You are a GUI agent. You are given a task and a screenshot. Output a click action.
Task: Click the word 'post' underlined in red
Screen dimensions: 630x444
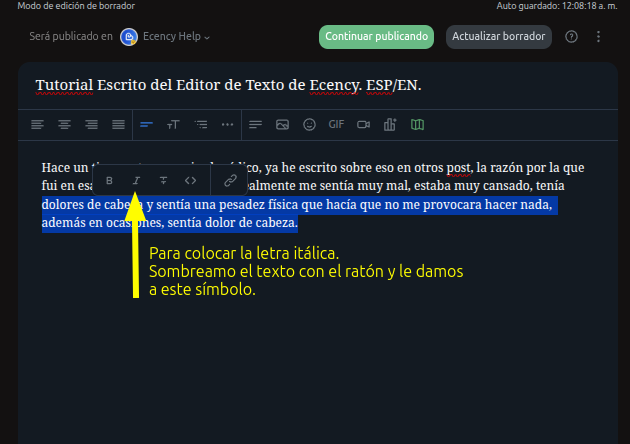[x=458, y=168]
